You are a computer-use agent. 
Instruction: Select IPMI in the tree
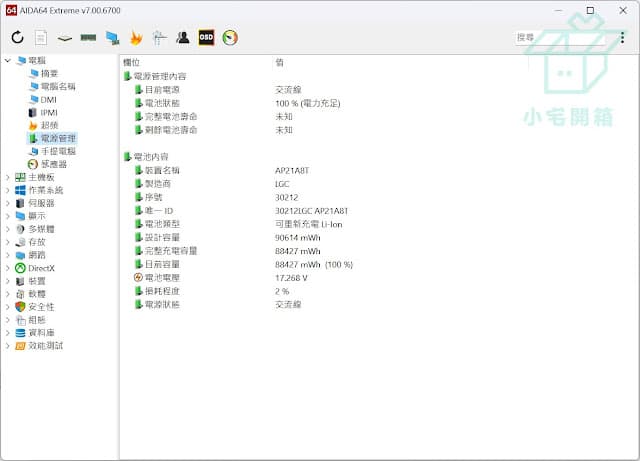coord(49,113)
